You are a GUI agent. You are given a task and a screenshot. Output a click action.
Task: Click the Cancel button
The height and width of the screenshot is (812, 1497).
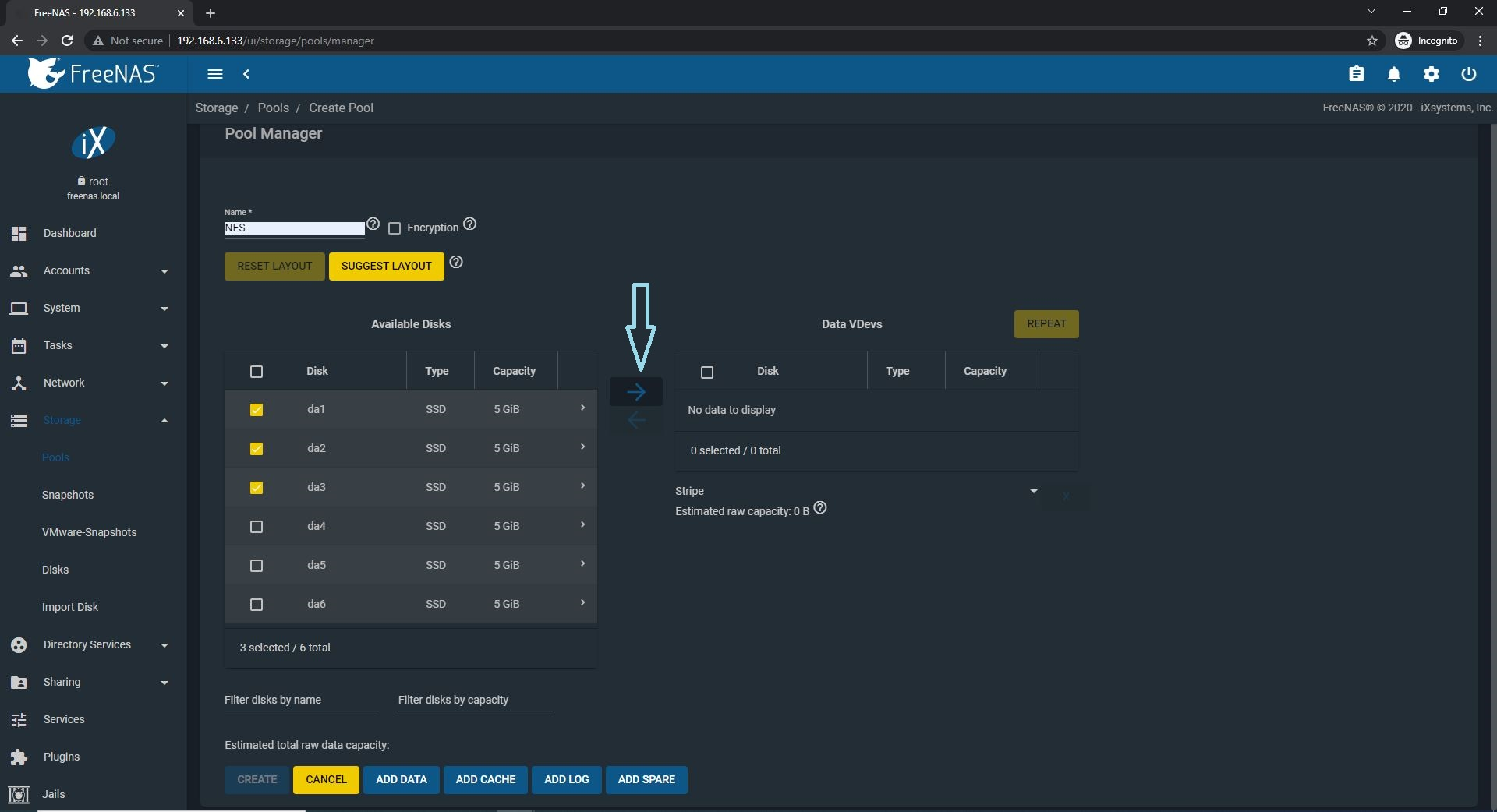click(x=326, y=780)
